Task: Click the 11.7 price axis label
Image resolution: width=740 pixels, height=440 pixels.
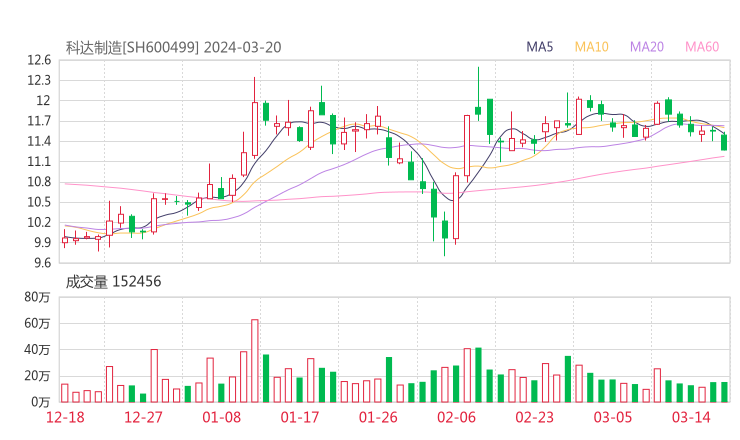Action: point(39,121)
